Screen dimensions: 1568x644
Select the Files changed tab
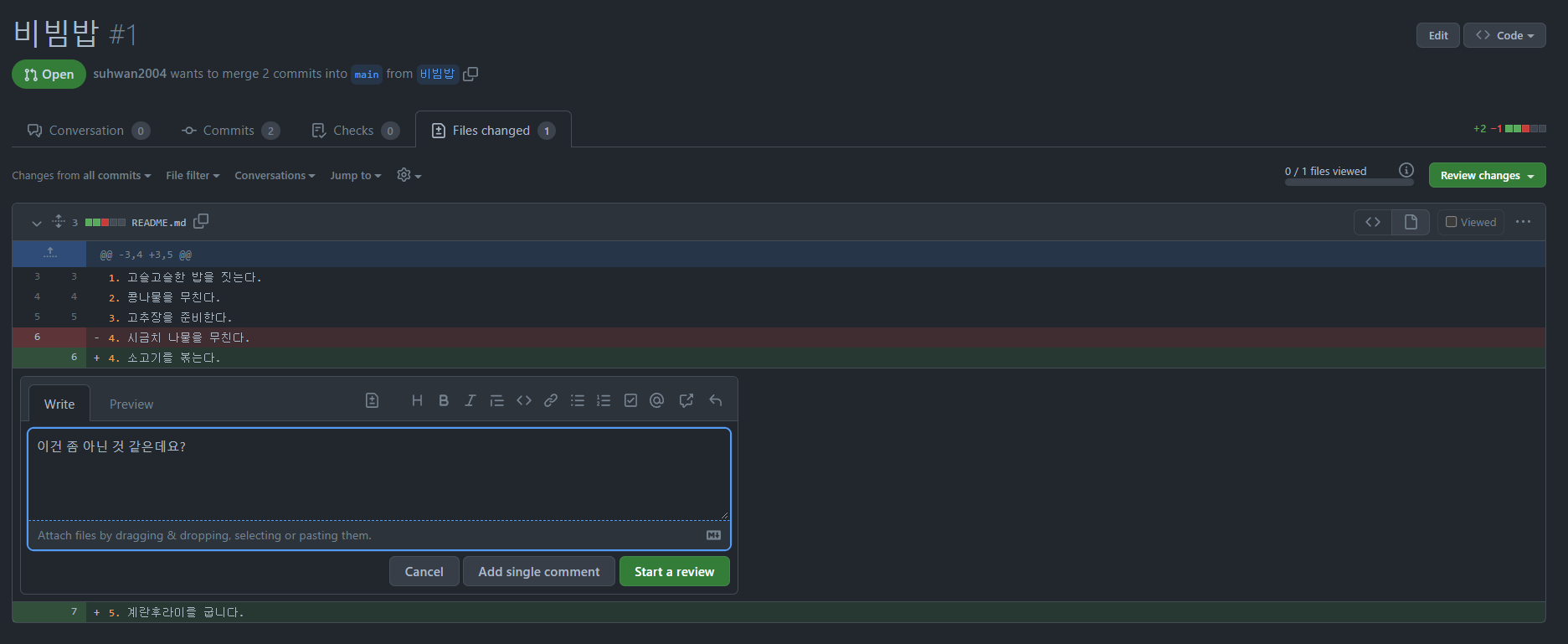[x=493, y=131]
